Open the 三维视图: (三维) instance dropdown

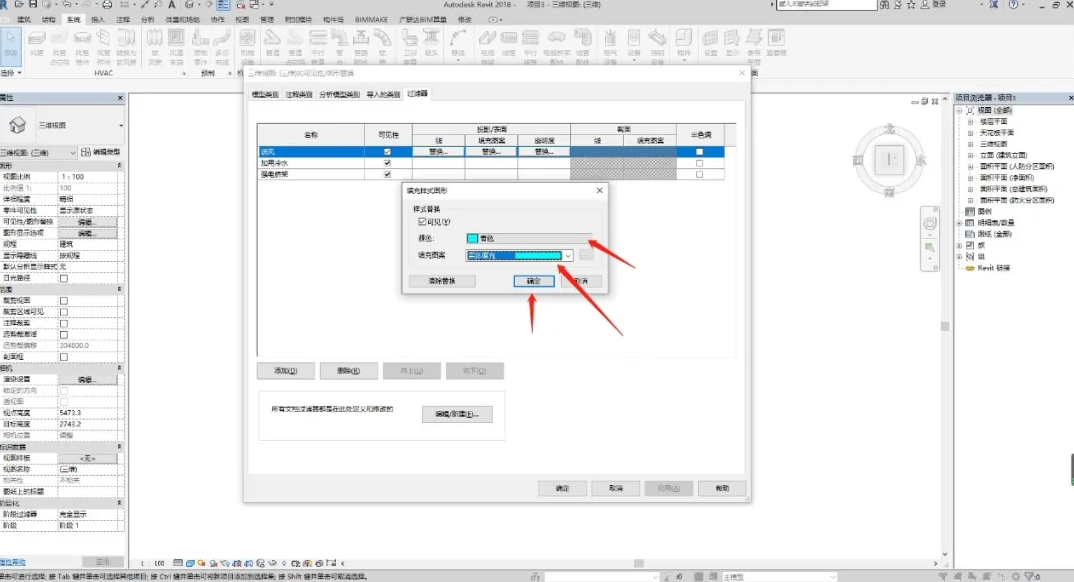pyautogui.click(x=73, y=152)
